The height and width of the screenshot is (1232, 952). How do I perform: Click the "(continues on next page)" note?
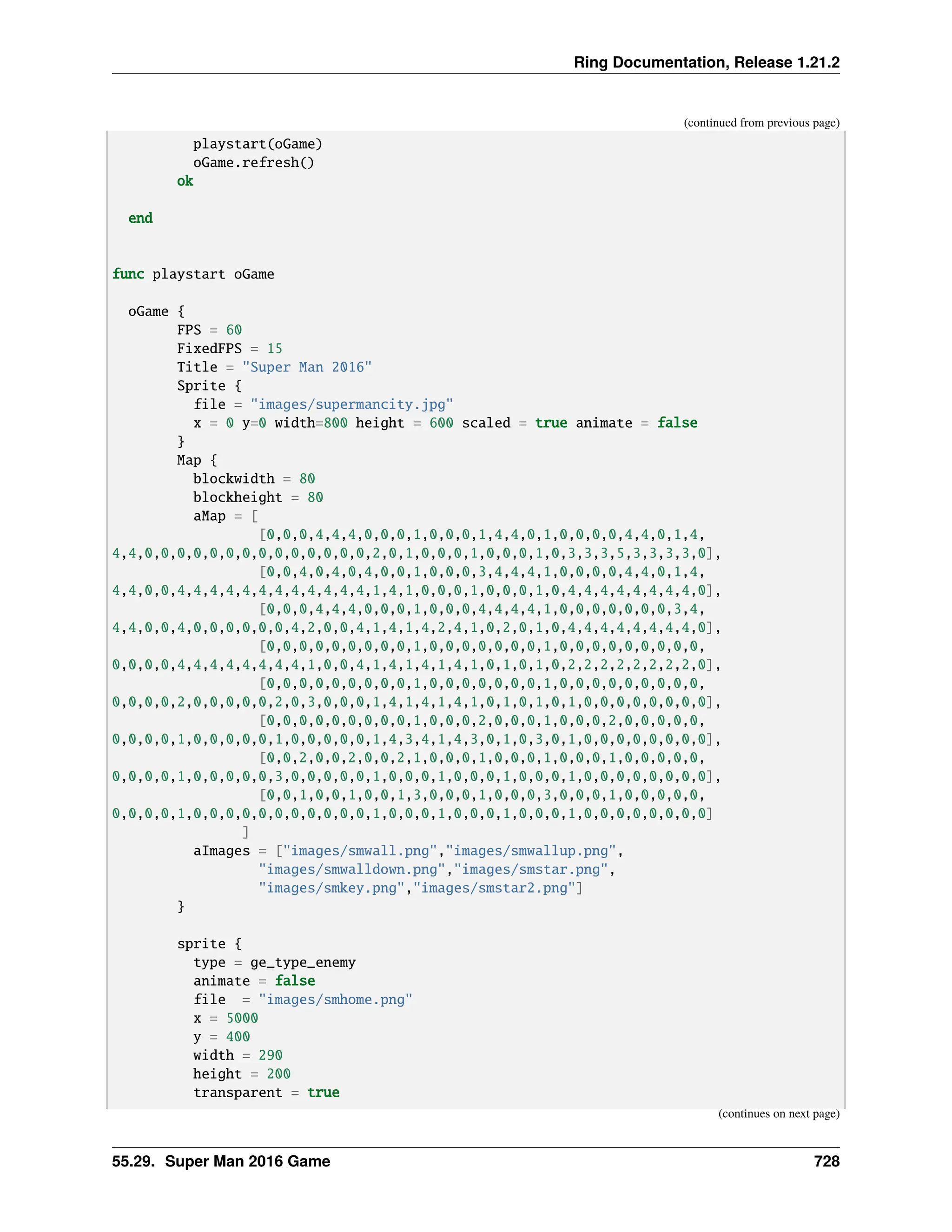pyautogui.click(x=778, y=1113)
